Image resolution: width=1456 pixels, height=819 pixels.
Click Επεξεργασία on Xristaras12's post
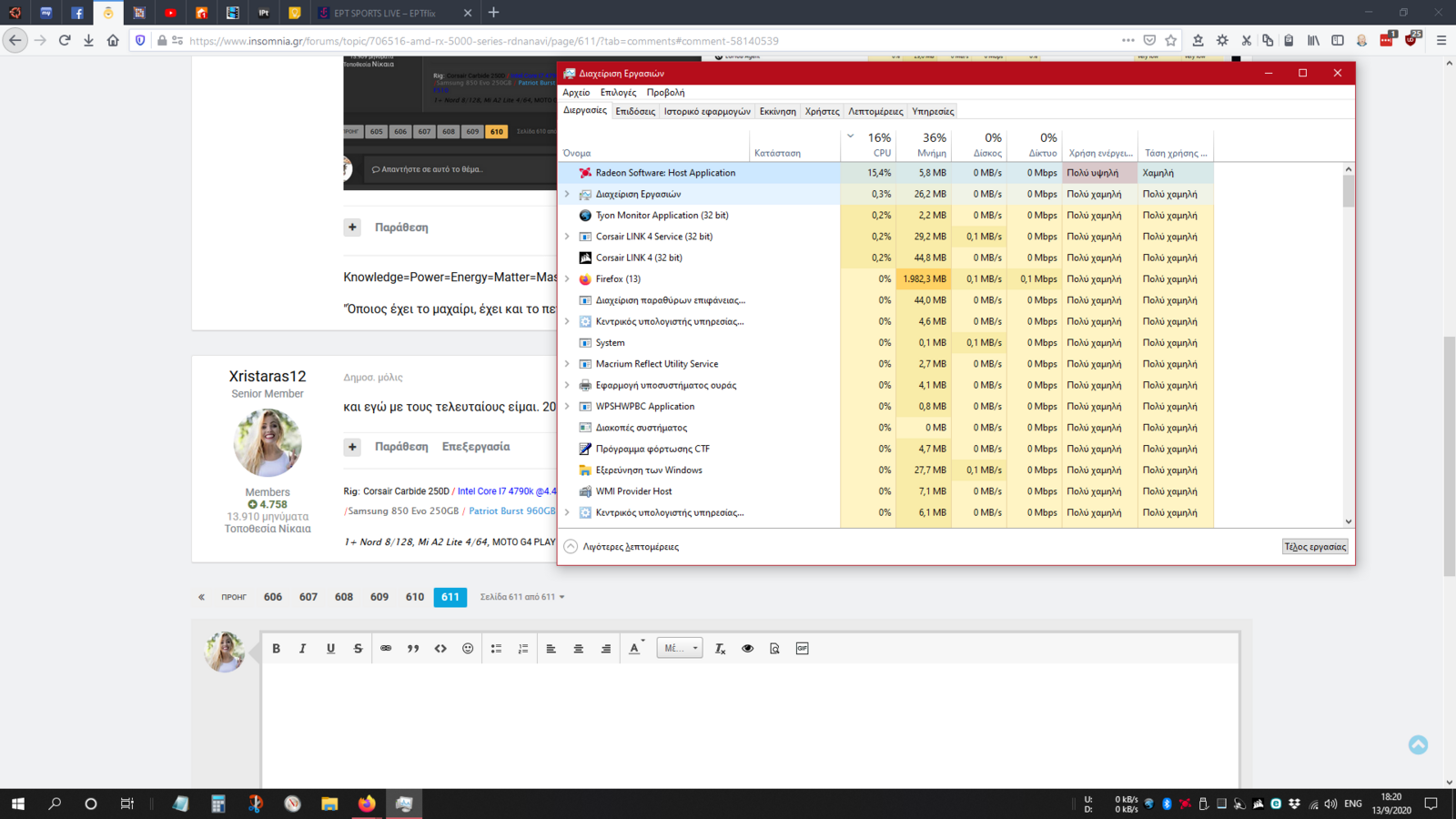coord(476,447)
